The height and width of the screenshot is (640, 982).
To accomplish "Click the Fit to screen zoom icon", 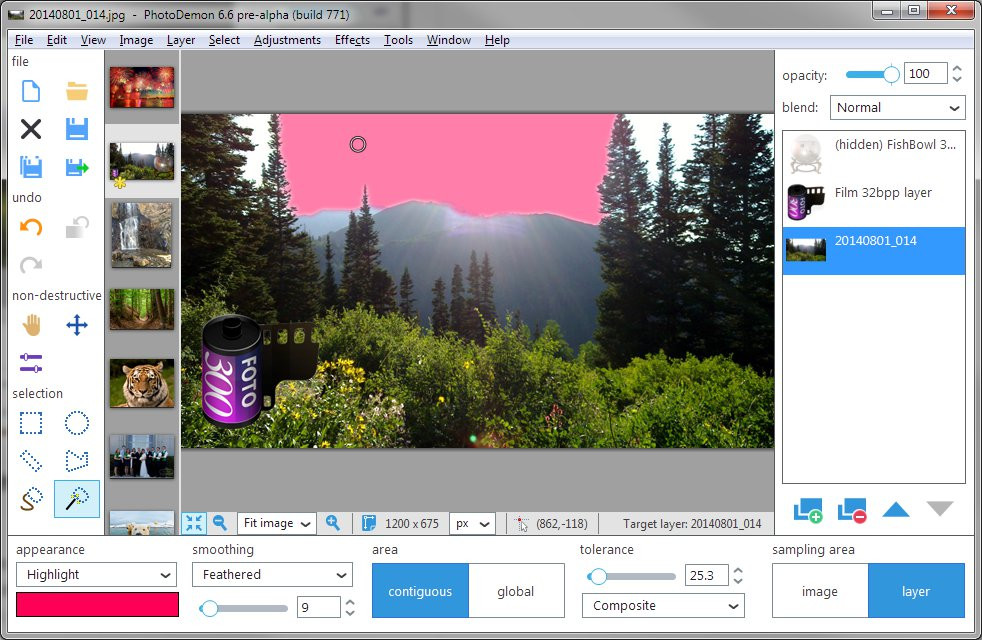I will pyautogui.click(x=194, y=523).
